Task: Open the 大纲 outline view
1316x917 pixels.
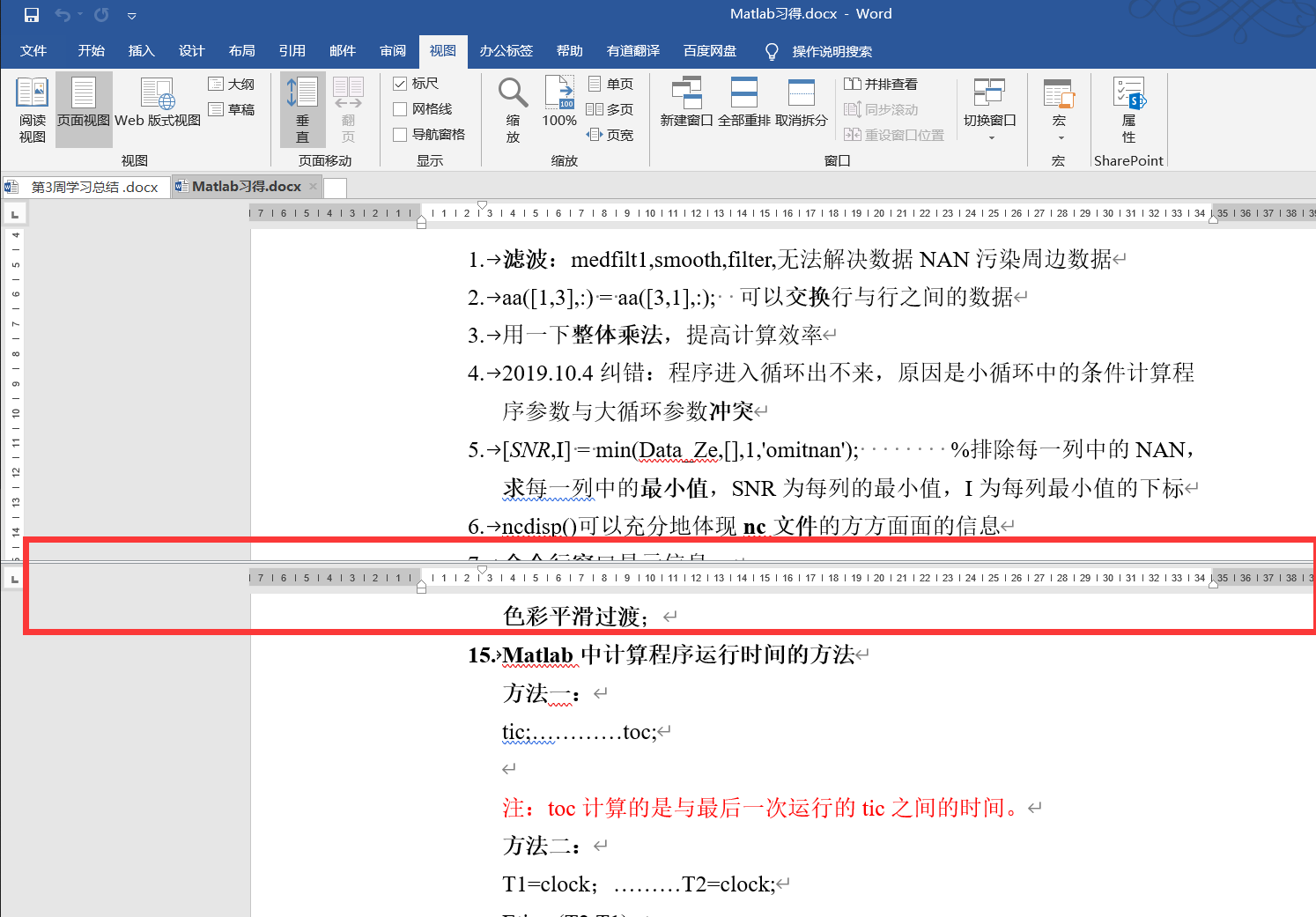Action: point(232,84)
